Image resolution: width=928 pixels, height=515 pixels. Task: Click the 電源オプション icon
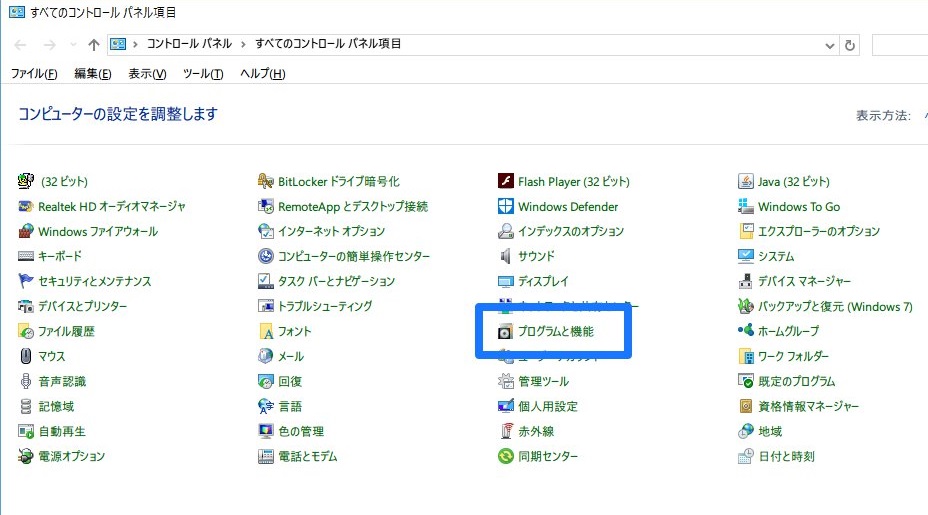25,456
